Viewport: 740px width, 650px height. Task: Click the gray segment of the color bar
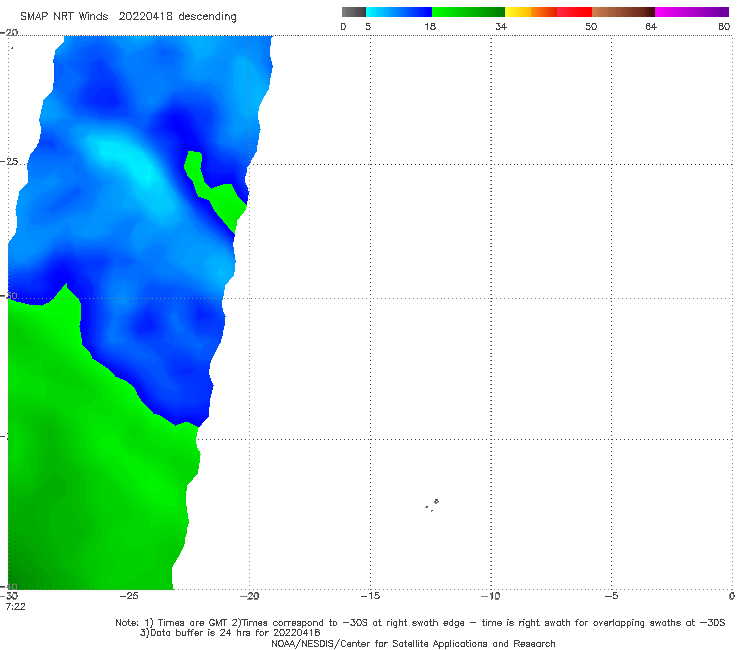354,12
